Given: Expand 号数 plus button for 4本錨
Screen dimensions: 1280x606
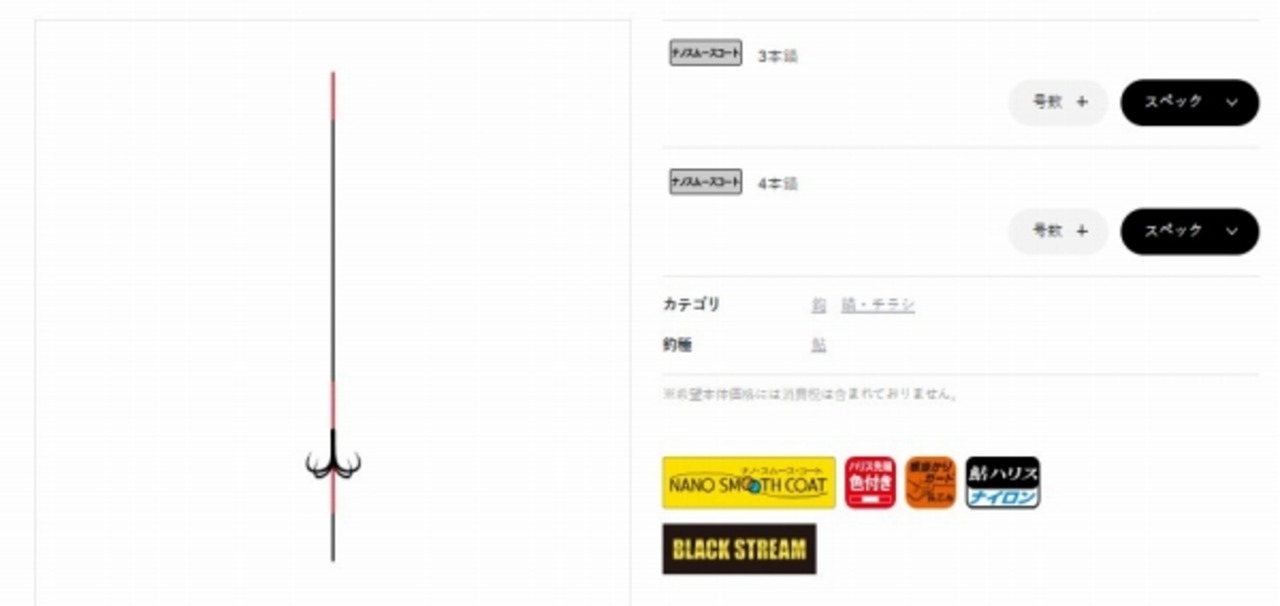Looking at the screenshot, I should point(1059,231).
